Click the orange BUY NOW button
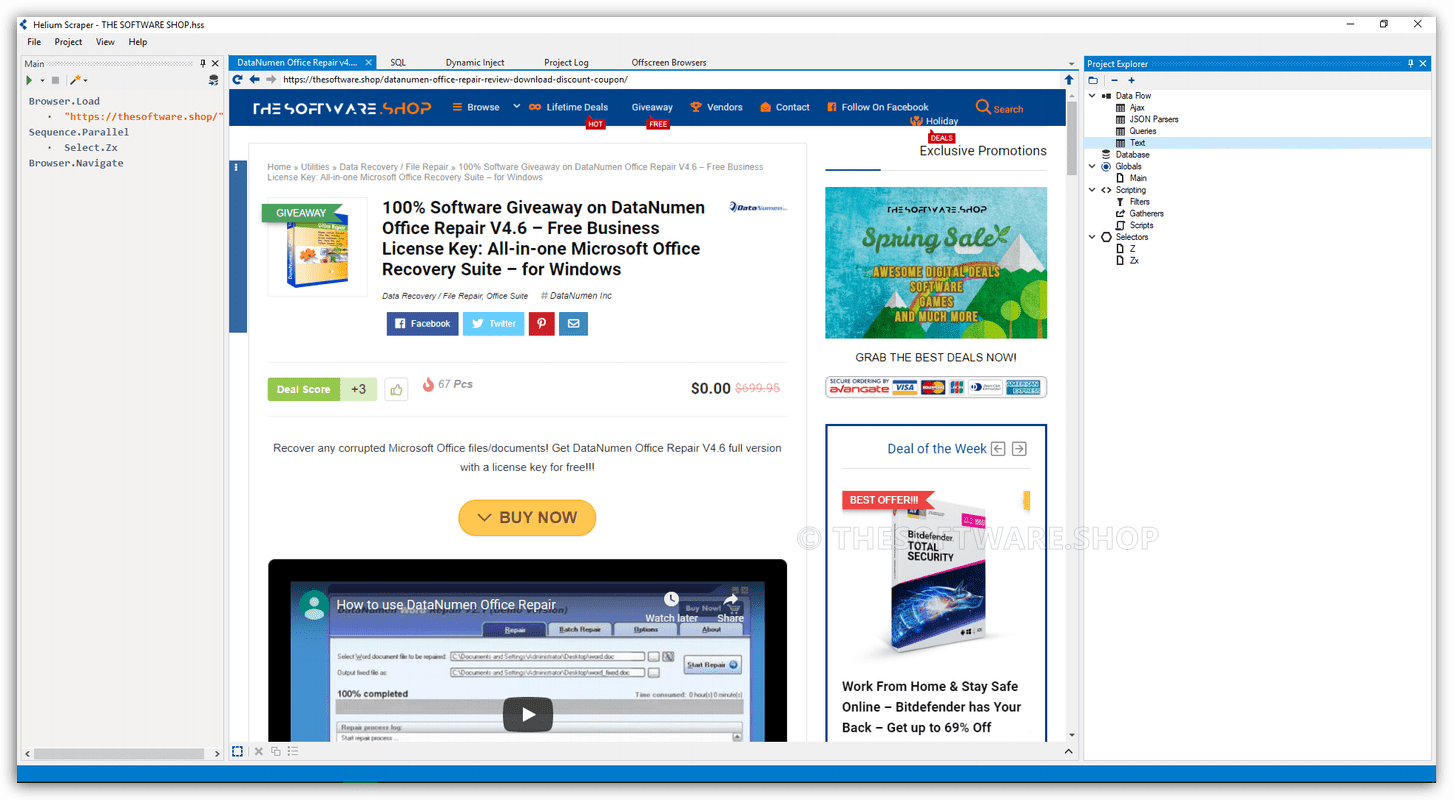 527,517
